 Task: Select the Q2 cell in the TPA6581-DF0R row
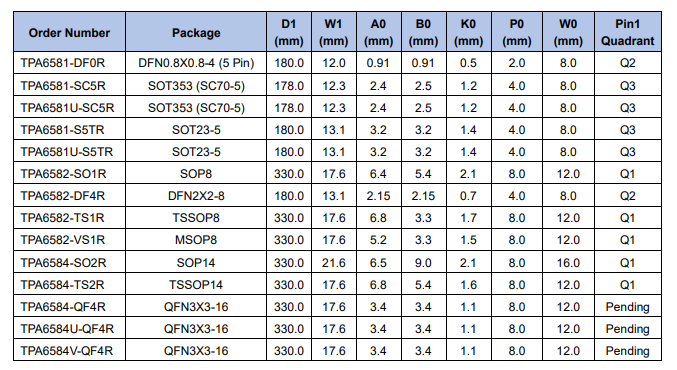(627, 63)
